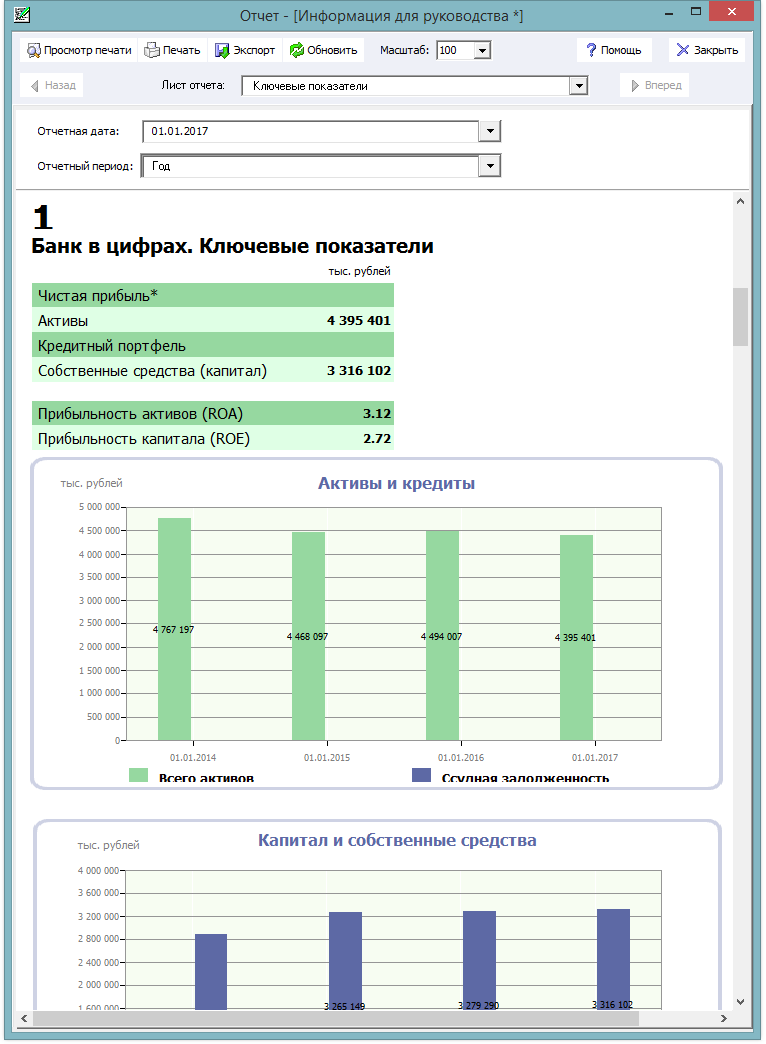
Task: Click the blue Ссудная задолженность legend swatch
Action: pos(422,775)
